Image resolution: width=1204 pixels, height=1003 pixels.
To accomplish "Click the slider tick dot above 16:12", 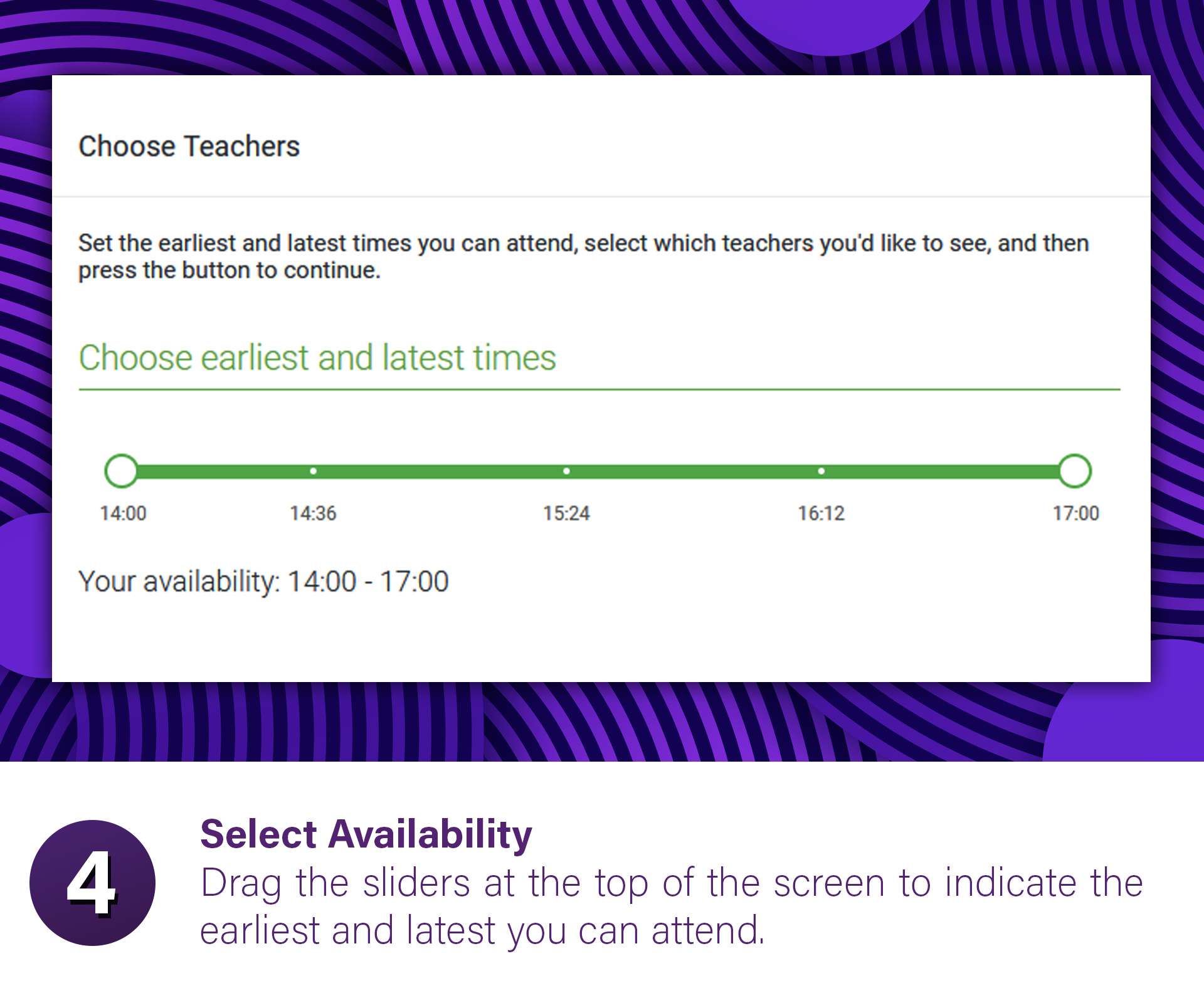I will 821,471.
